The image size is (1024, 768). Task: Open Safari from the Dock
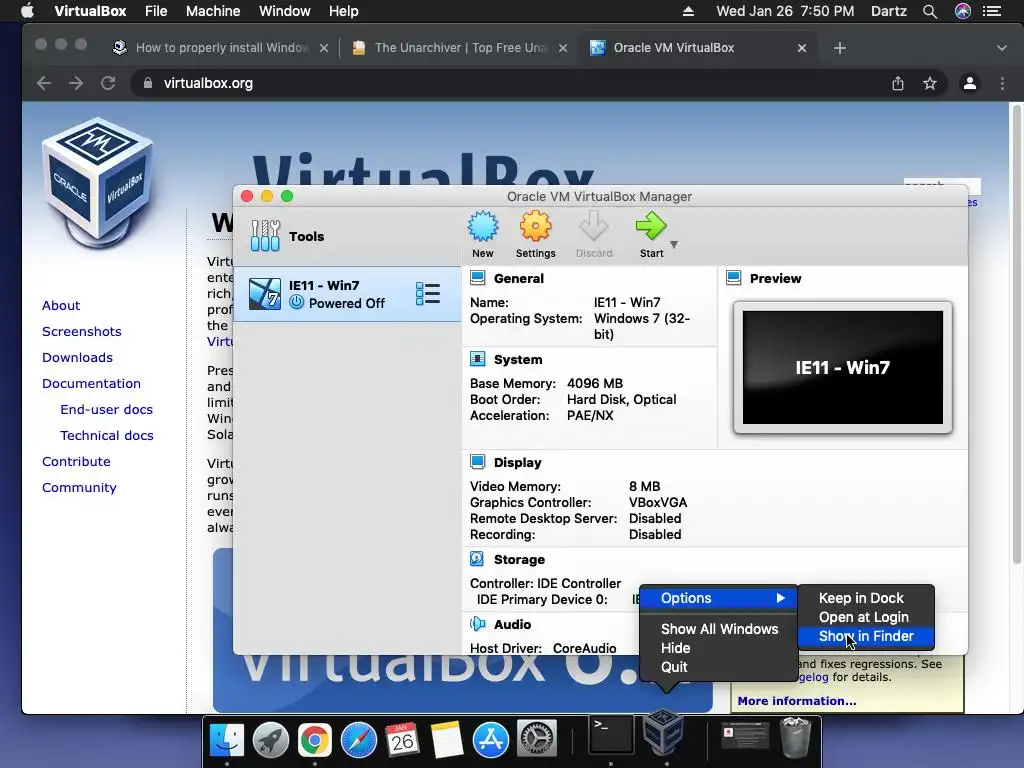[x=359, y=740]
